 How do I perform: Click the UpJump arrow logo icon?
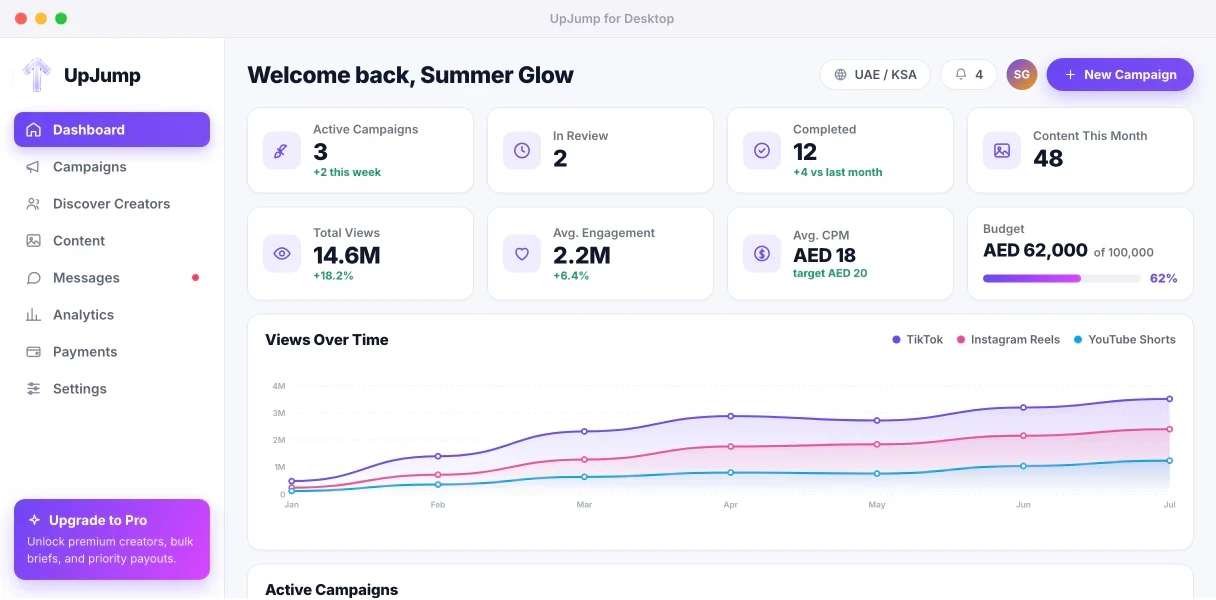(37, 75)
